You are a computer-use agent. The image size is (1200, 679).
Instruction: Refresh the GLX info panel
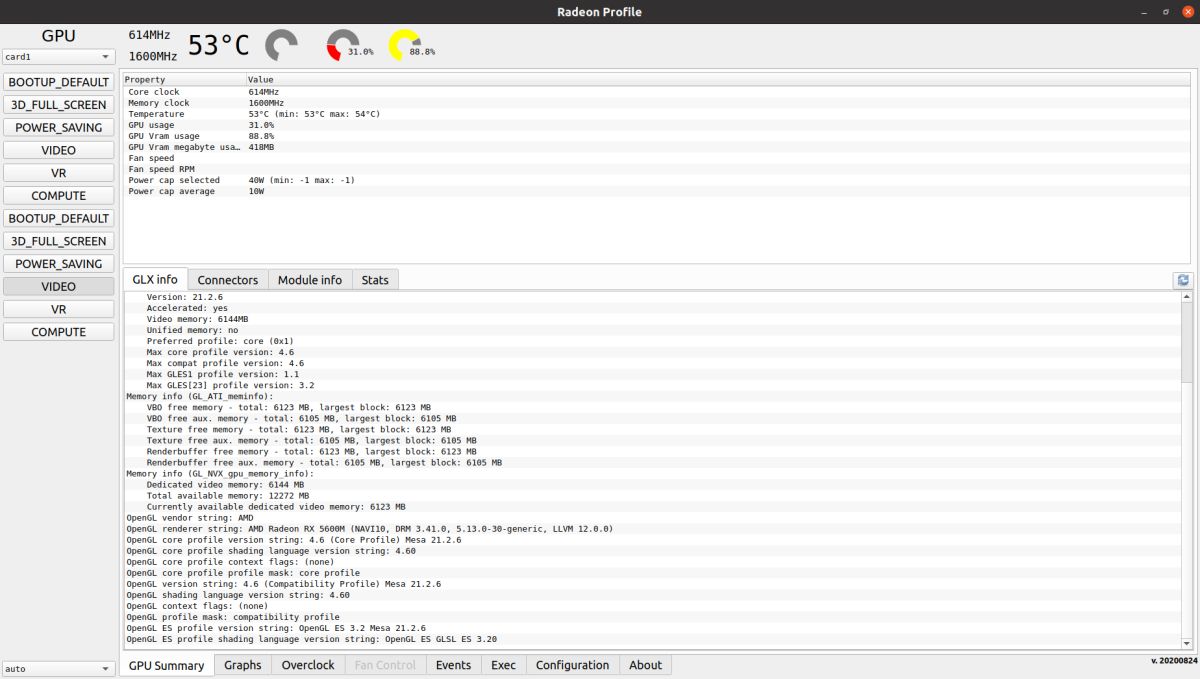(1183, 281)
